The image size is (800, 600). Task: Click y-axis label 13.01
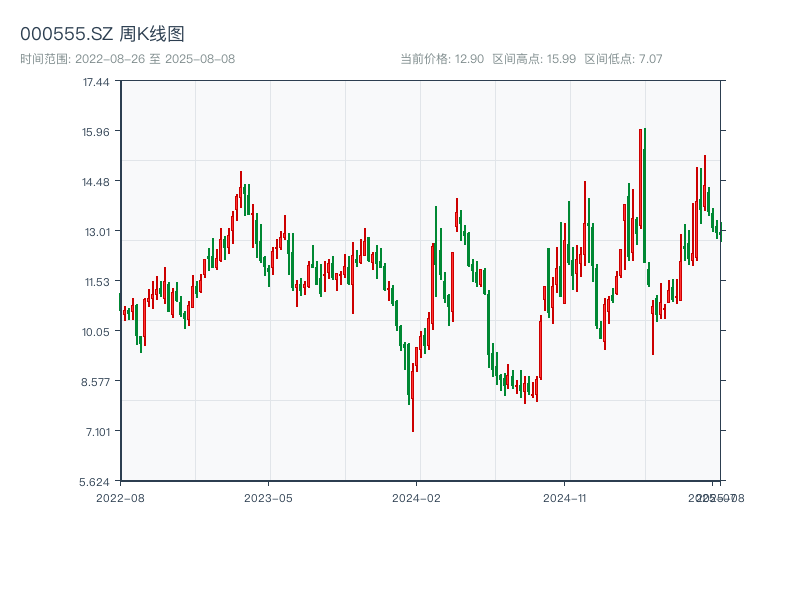(x=97, y=232)
